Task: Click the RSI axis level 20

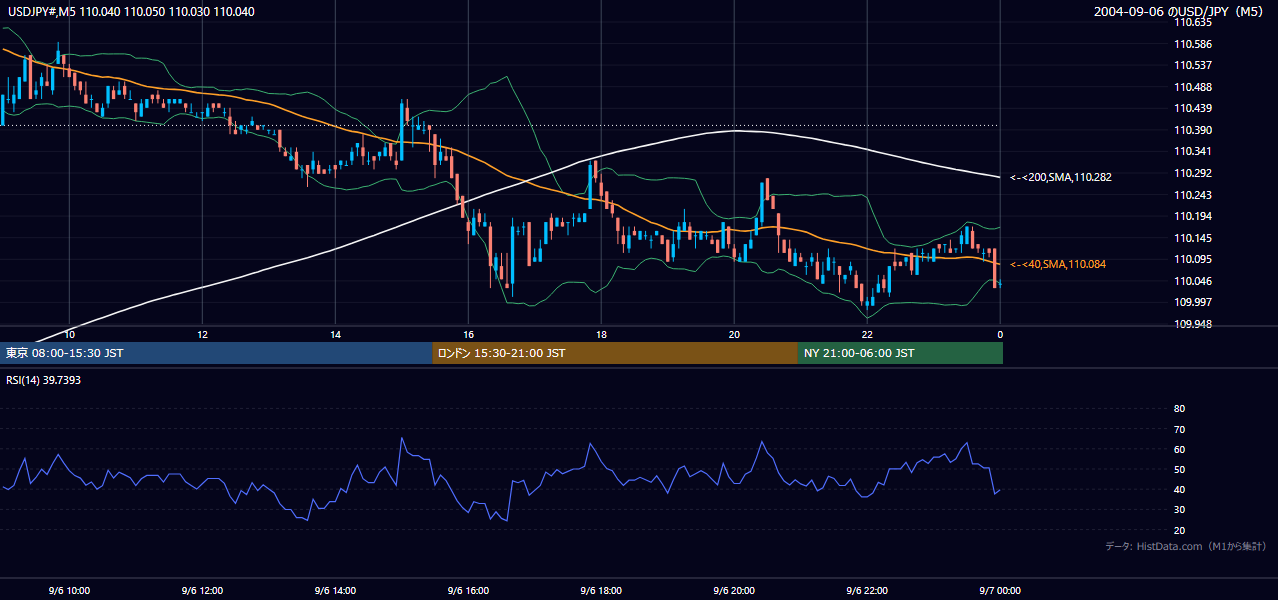Action: (1179, 530)
